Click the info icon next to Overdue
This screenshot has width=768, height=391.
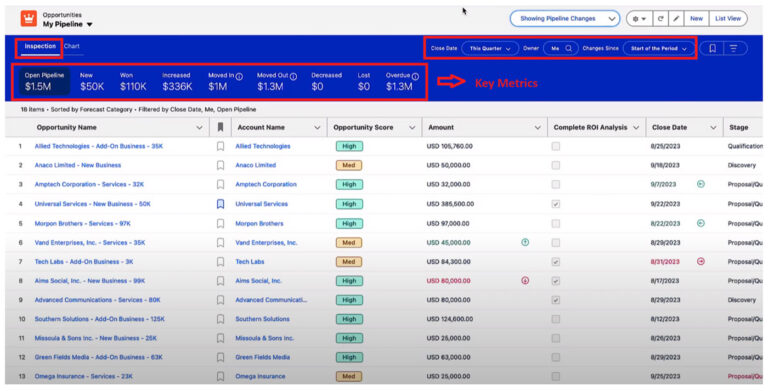pyautogui.click(x=415, y=76)
